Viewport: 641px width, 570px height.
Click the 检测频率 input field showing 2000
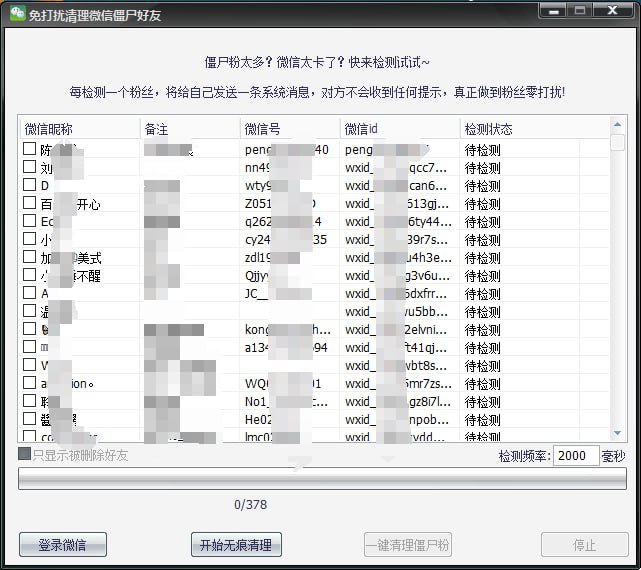[x=576, y=456]
